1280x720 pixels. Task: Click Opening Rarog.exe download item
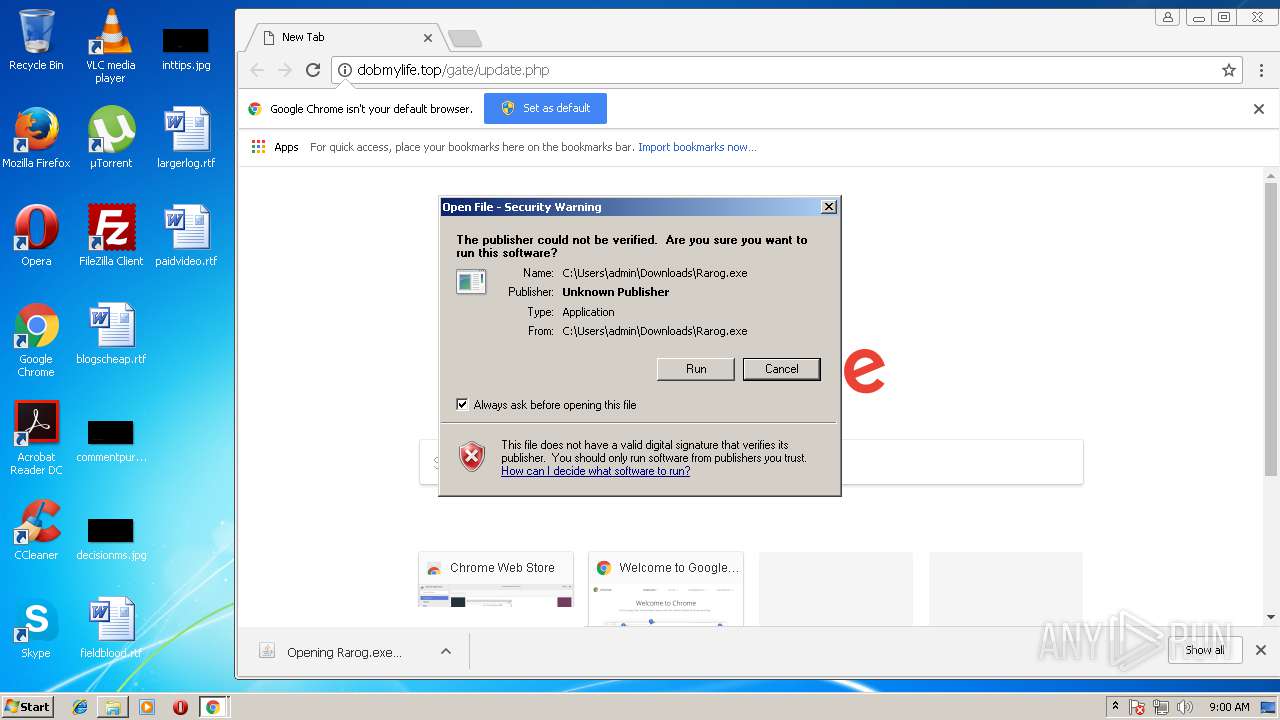pyautogui.click(x=344, y=652)
